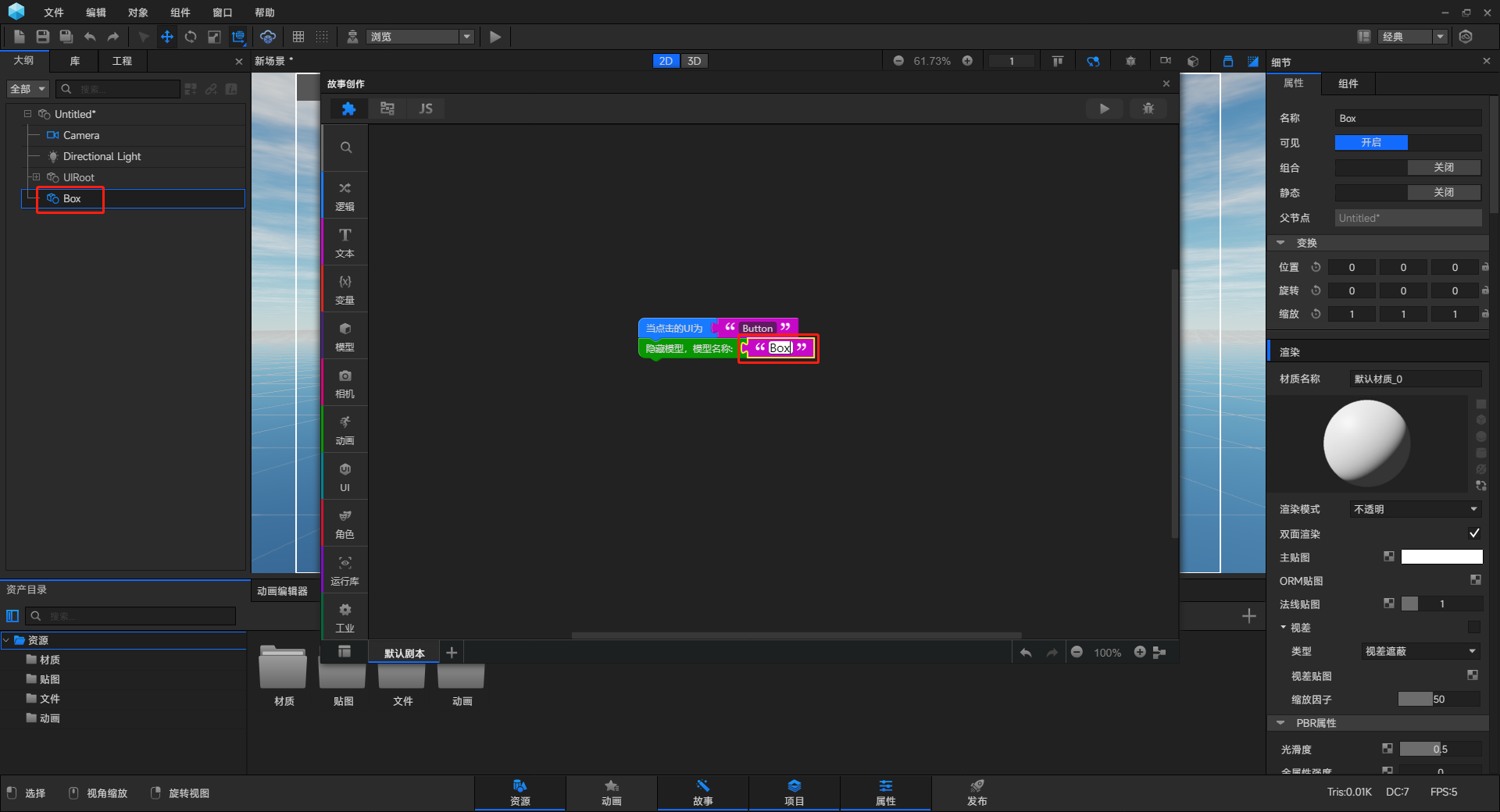
Task: Click the 主贴图 white color swatch
Action: pyautogui.click(x=1441, y=557)
